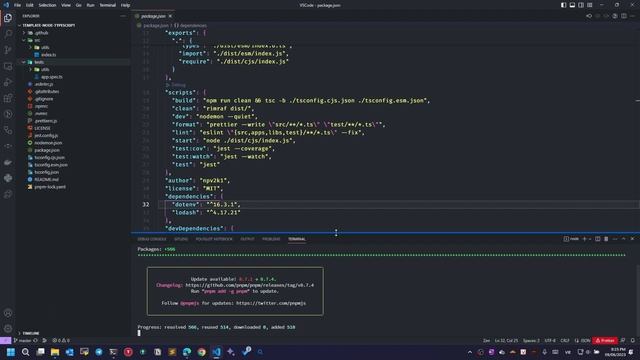Click the go back arrow in the editor toolbar

click(589, 16)
